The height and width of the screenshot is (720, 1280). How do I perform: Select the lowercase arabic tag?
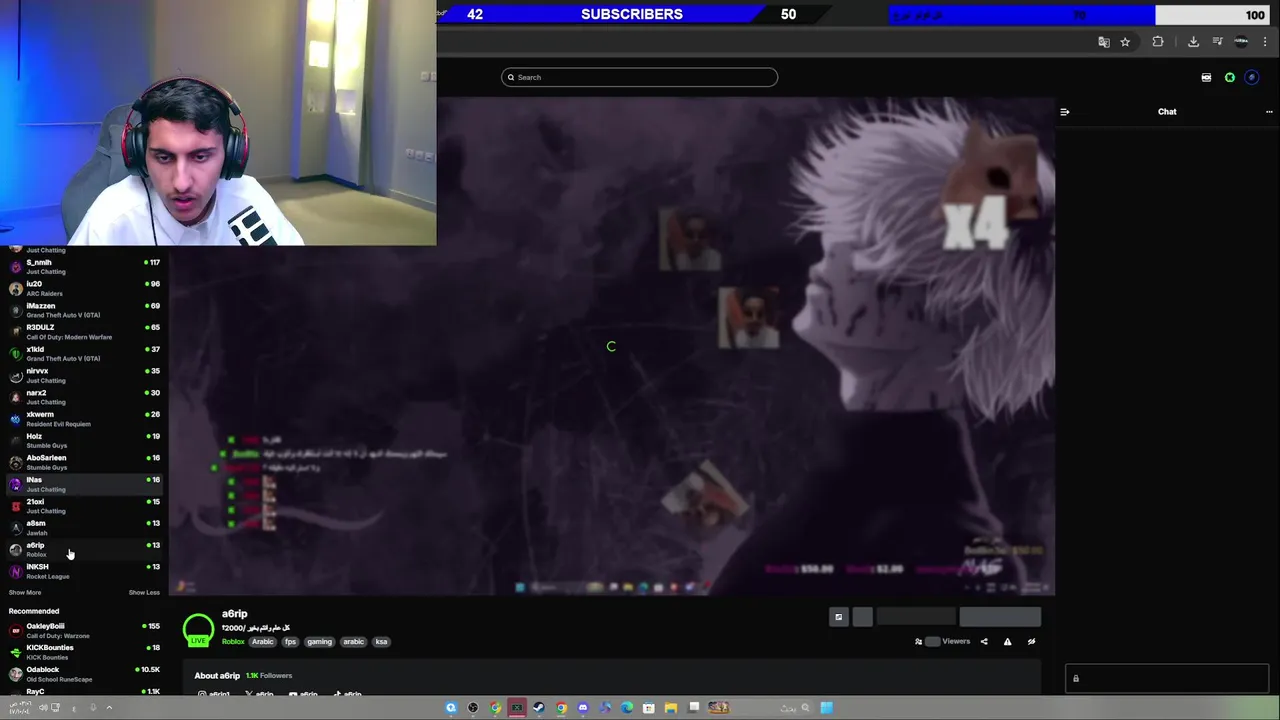(x=354, y=642)
